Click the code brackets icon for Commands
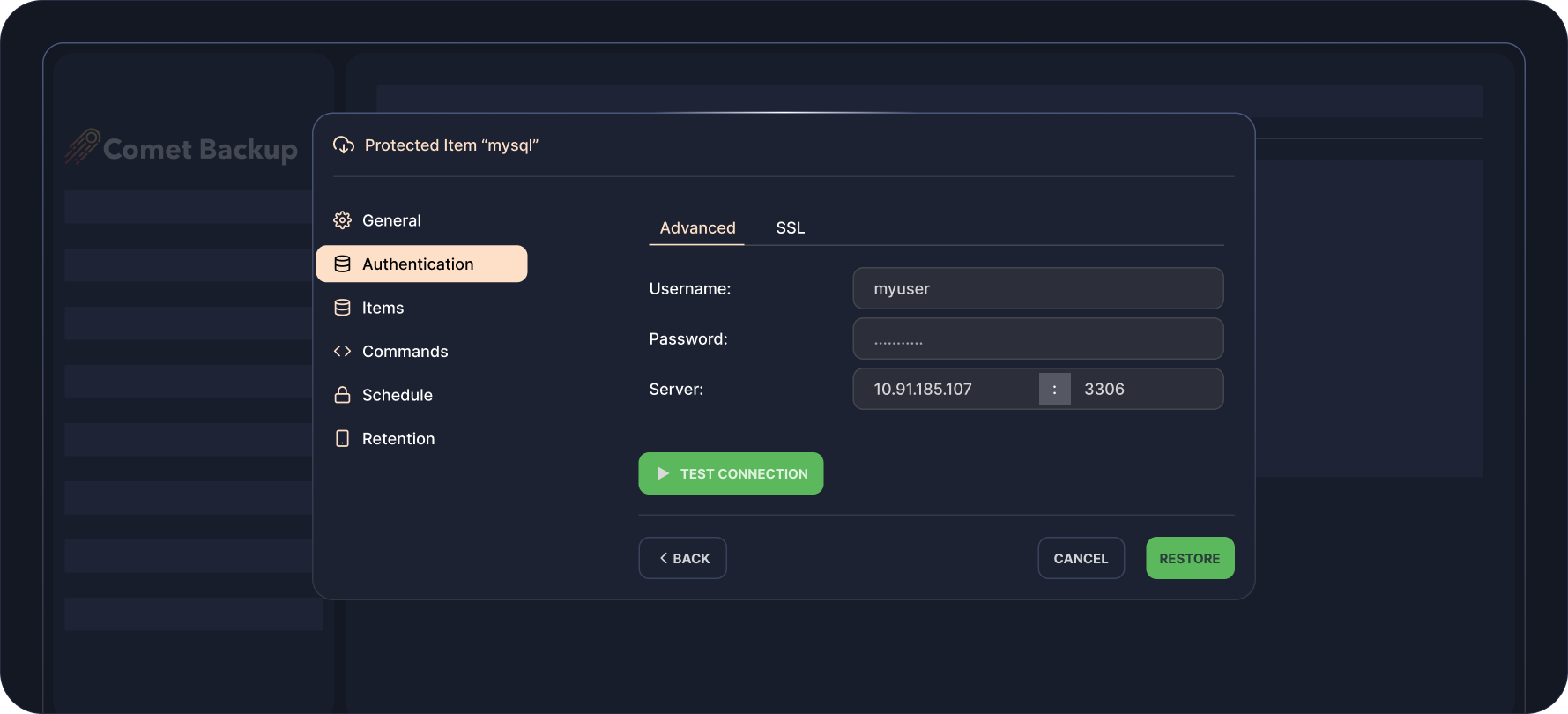 342,351
